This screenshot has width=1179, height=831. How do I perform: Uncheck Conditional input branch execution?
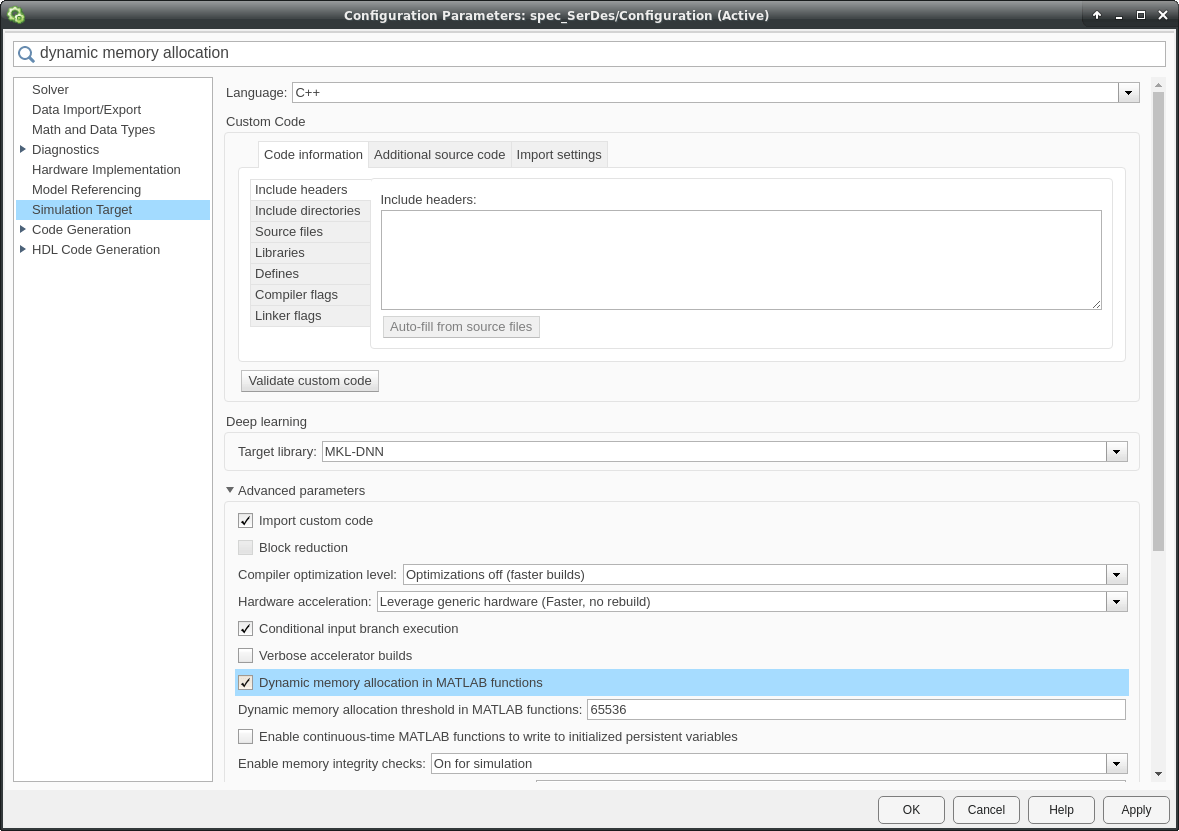[x=246, y=629]
